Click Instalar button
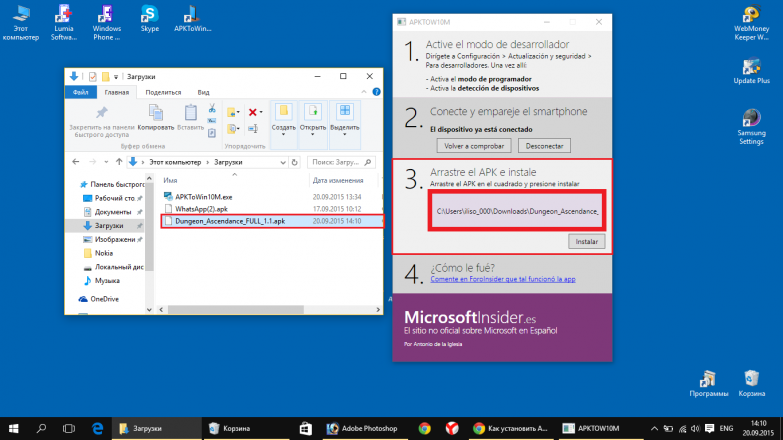Viewport: 783px width, 440px height. click(586, 241)
